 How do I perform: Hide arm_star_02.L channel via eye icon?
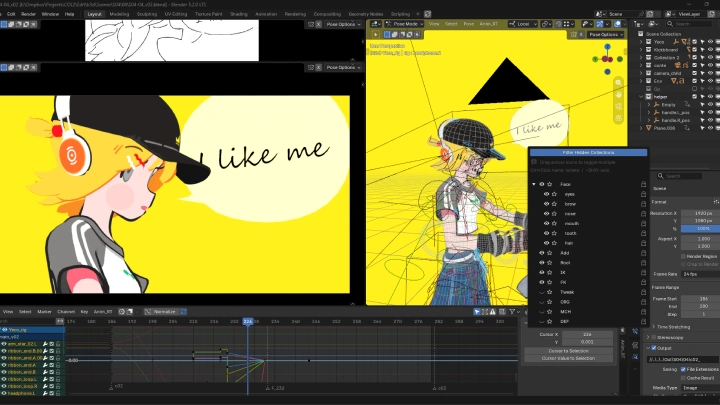pyautogui.click(x=4, y=344)
